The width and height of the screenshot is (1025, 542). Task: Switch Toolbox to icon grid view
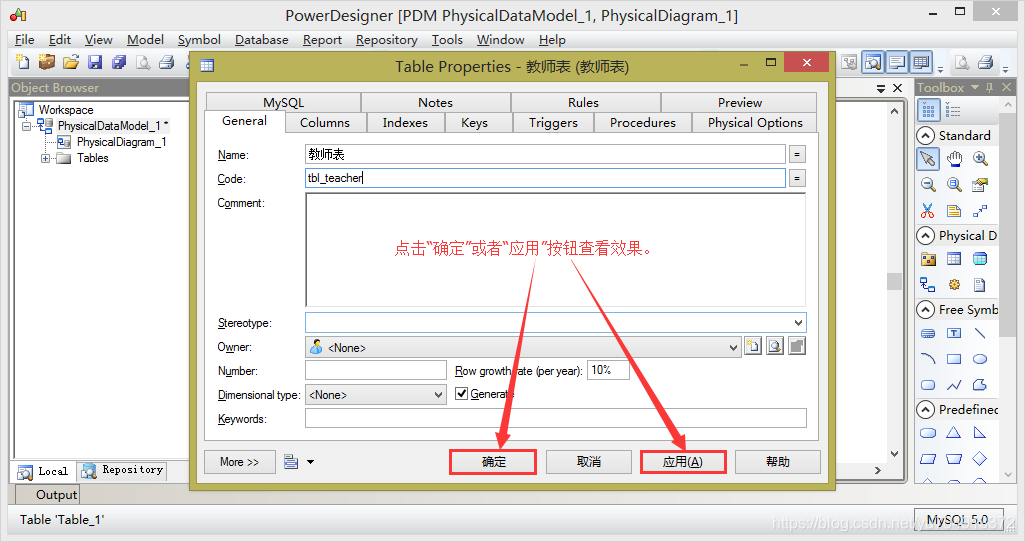[x=929, y=110]
